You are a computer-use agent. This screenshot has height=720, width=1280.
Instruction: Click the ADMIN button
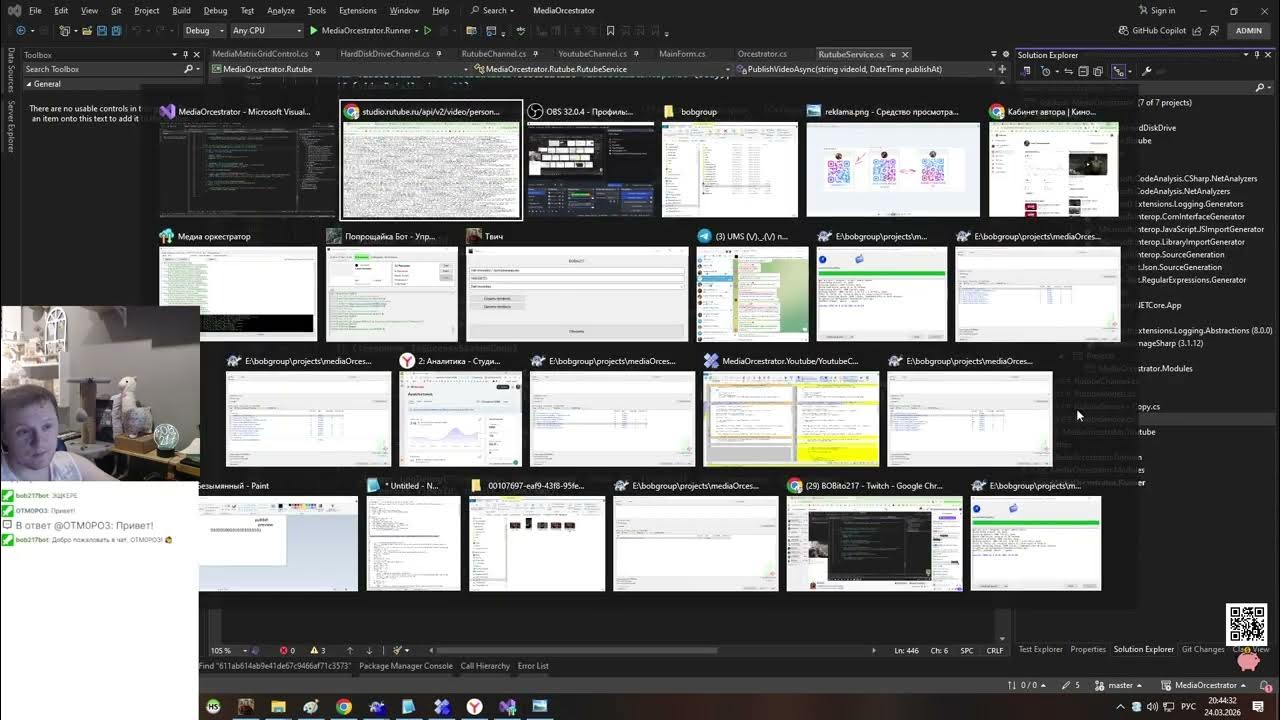tap(1249, 31)
